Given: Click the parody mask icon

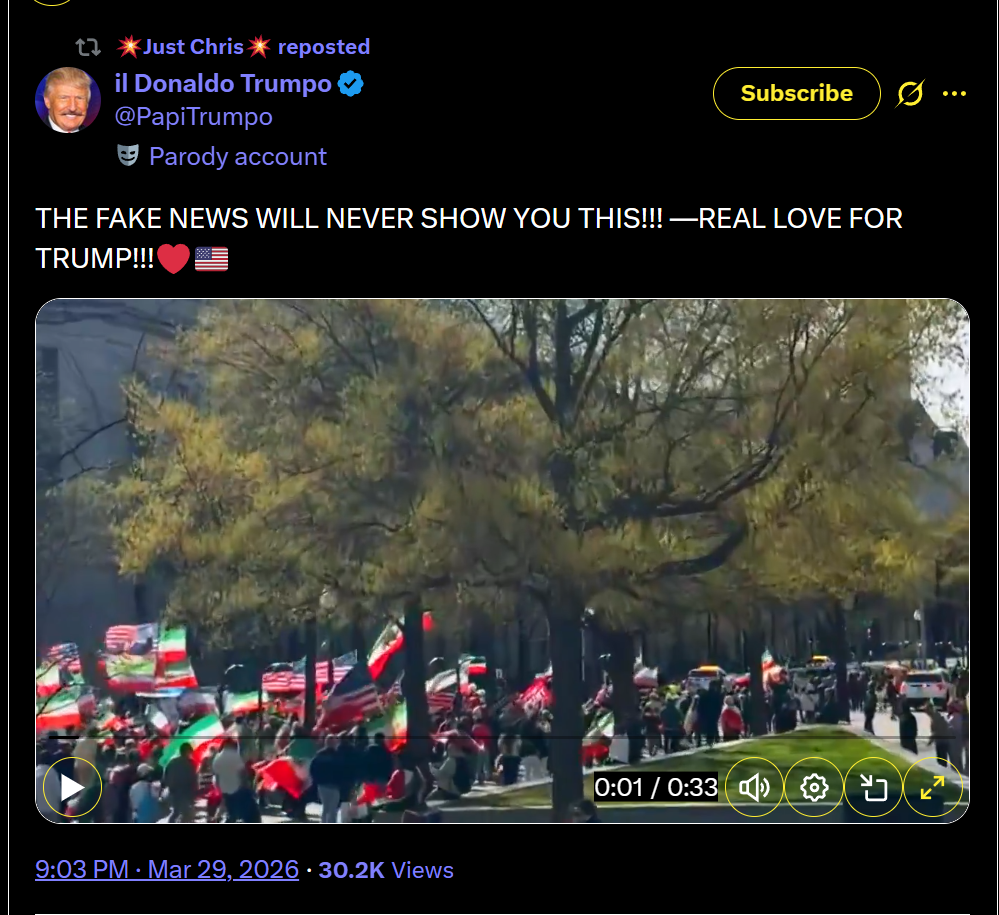Looking at the screenshot, I should pyautogui.click(x=128, y=155).
